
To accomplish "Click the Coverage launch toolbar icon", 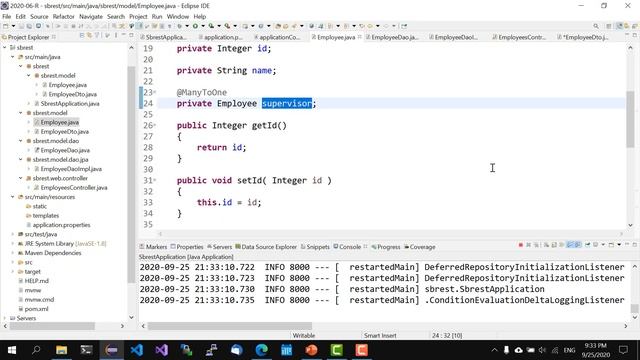I will tap(211, 26).
